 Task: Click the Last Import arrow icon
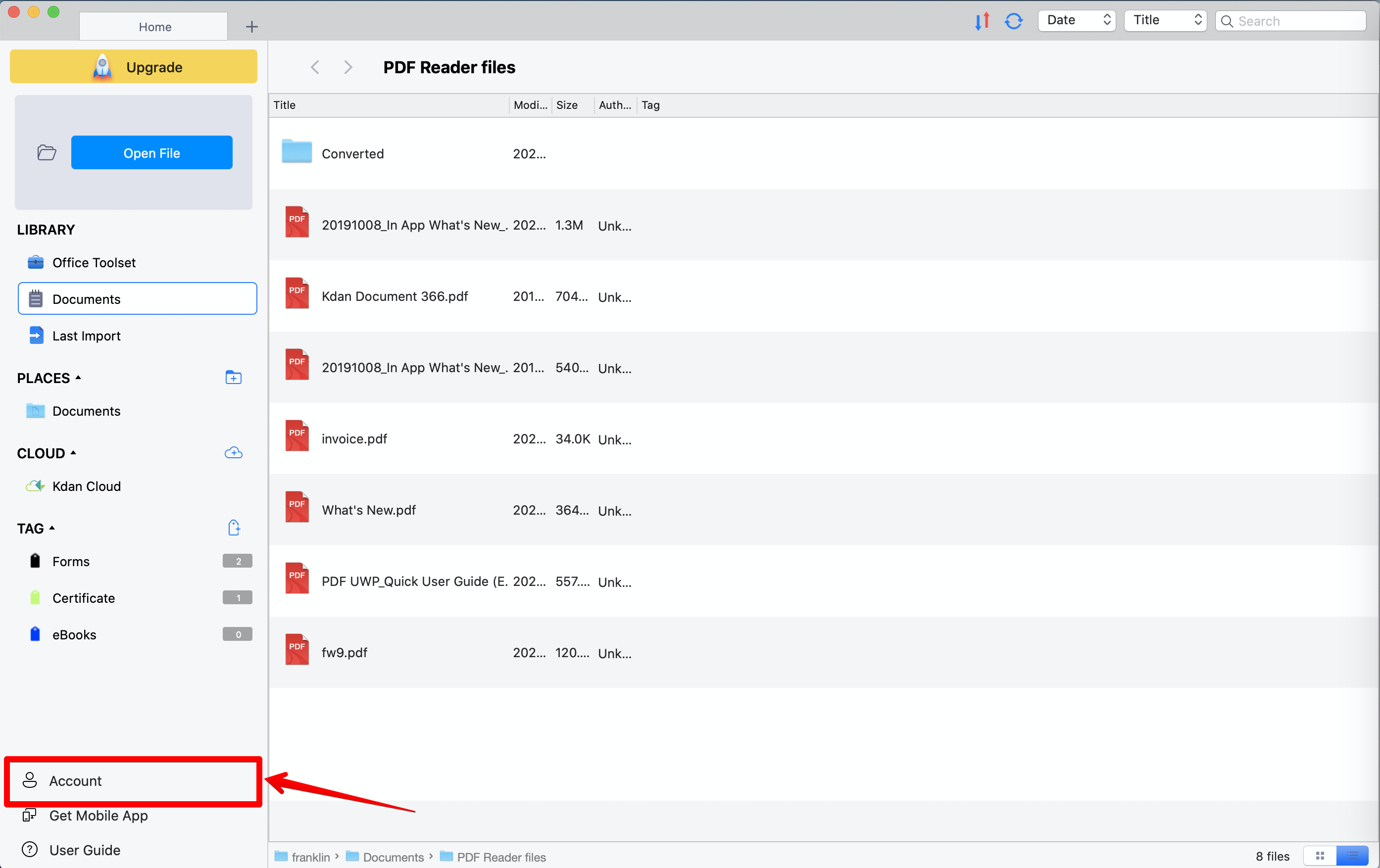click(36, 335)
